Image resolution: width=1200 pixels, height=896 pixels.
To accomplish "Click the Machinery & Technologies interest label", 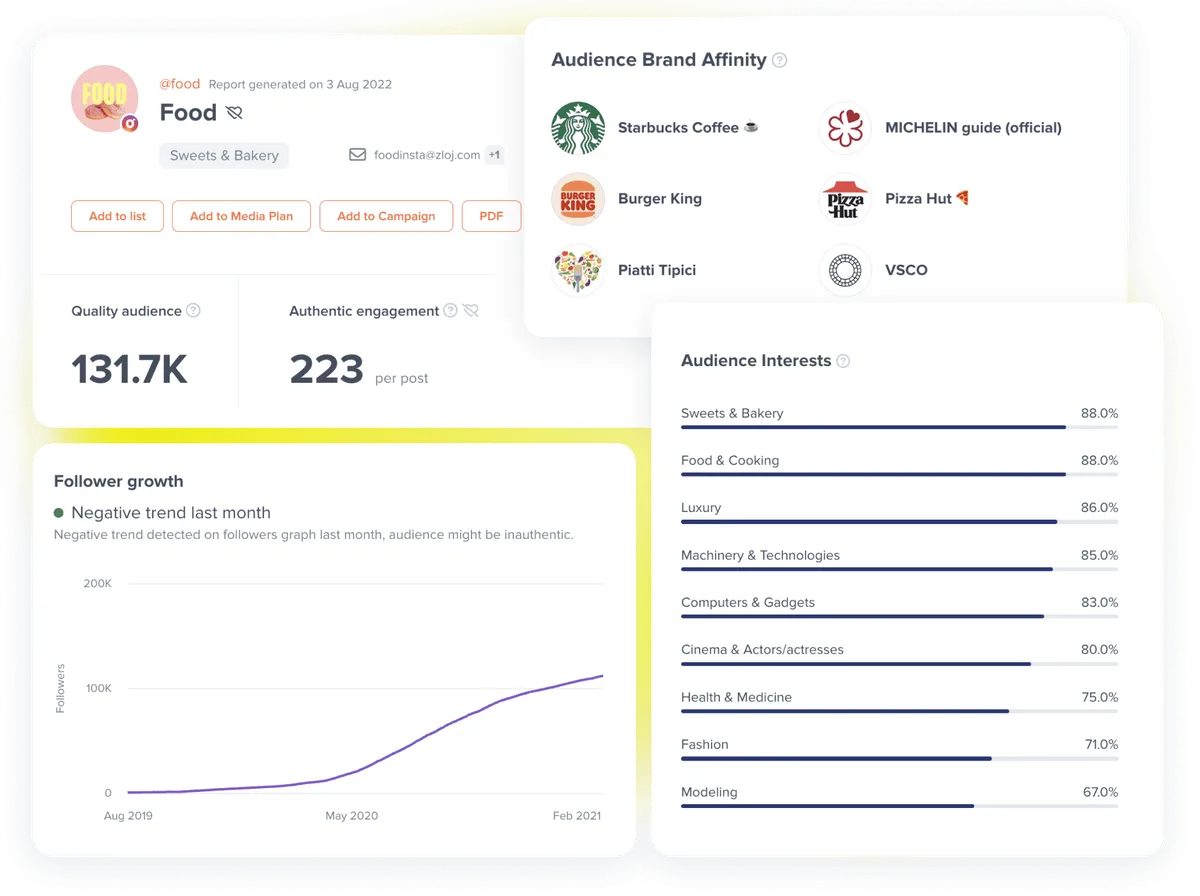I will (760, 555).
